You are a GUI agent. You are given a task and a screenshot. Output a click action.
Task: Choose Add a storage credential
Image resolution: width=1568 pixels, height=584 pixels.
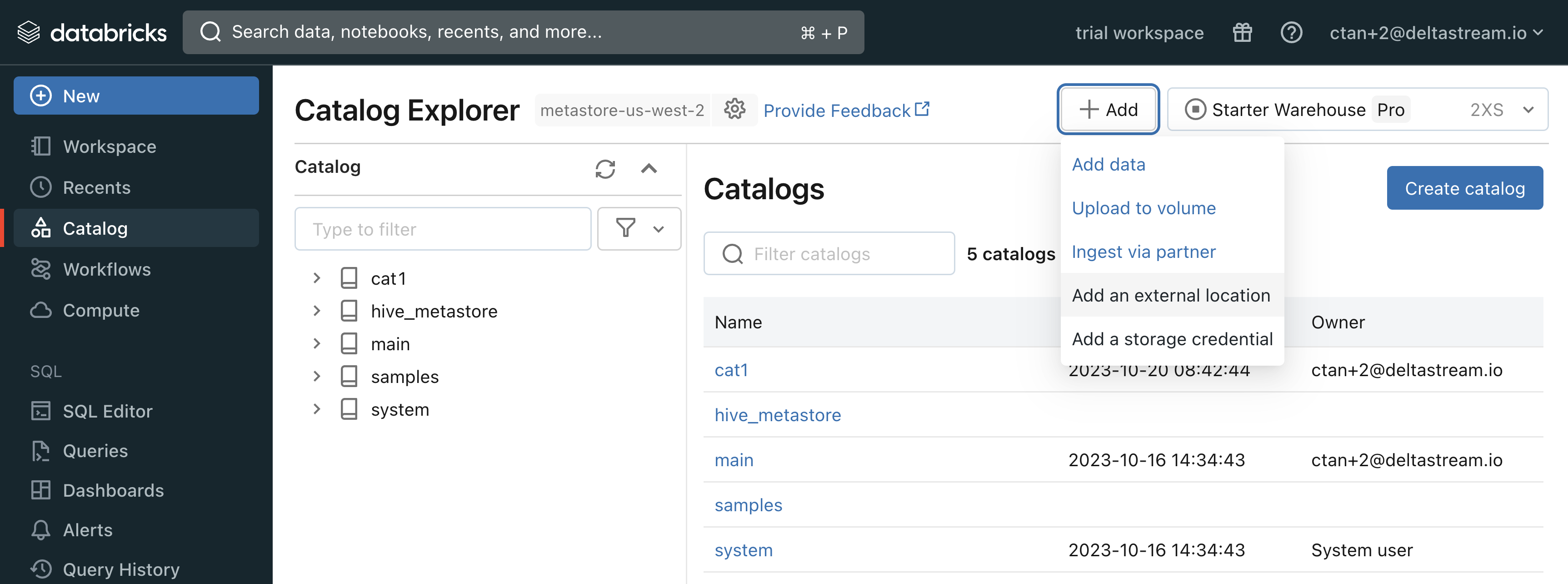[1172, 339]
